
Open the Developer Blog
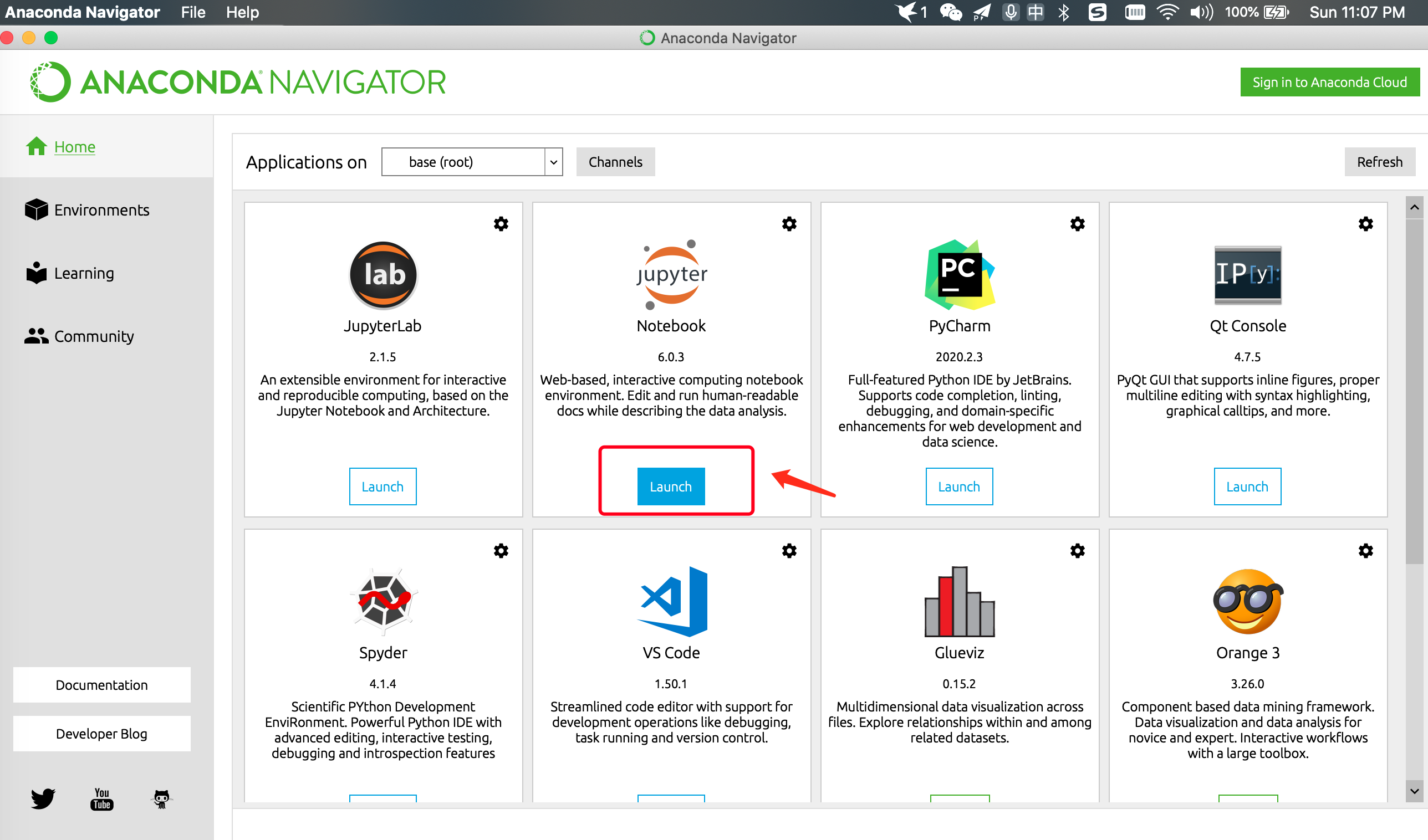pyautogui.click(x=101, y=734)
